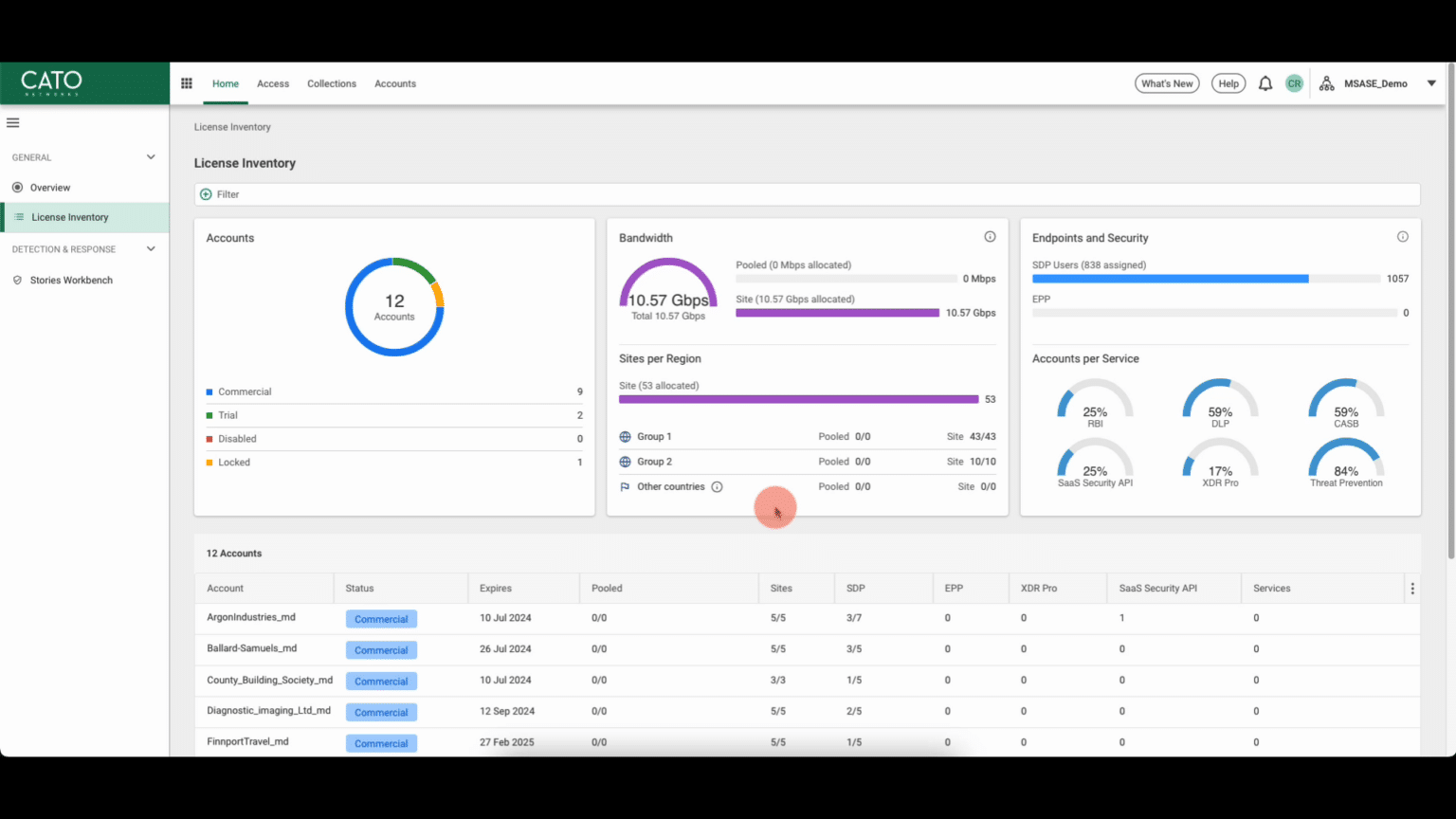Open the MSASE_Demo account dropdown

point(1431,83)
